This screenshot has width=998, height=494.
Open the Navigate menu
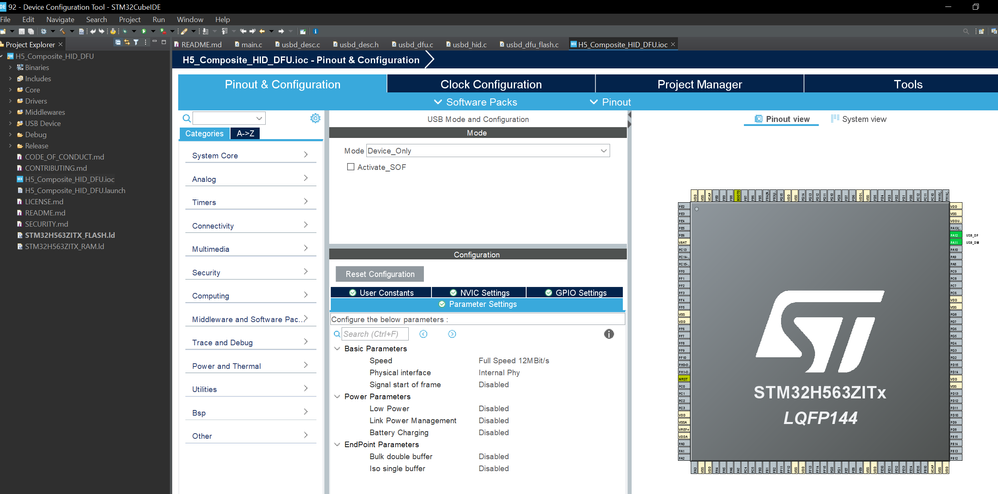(60, 20)
